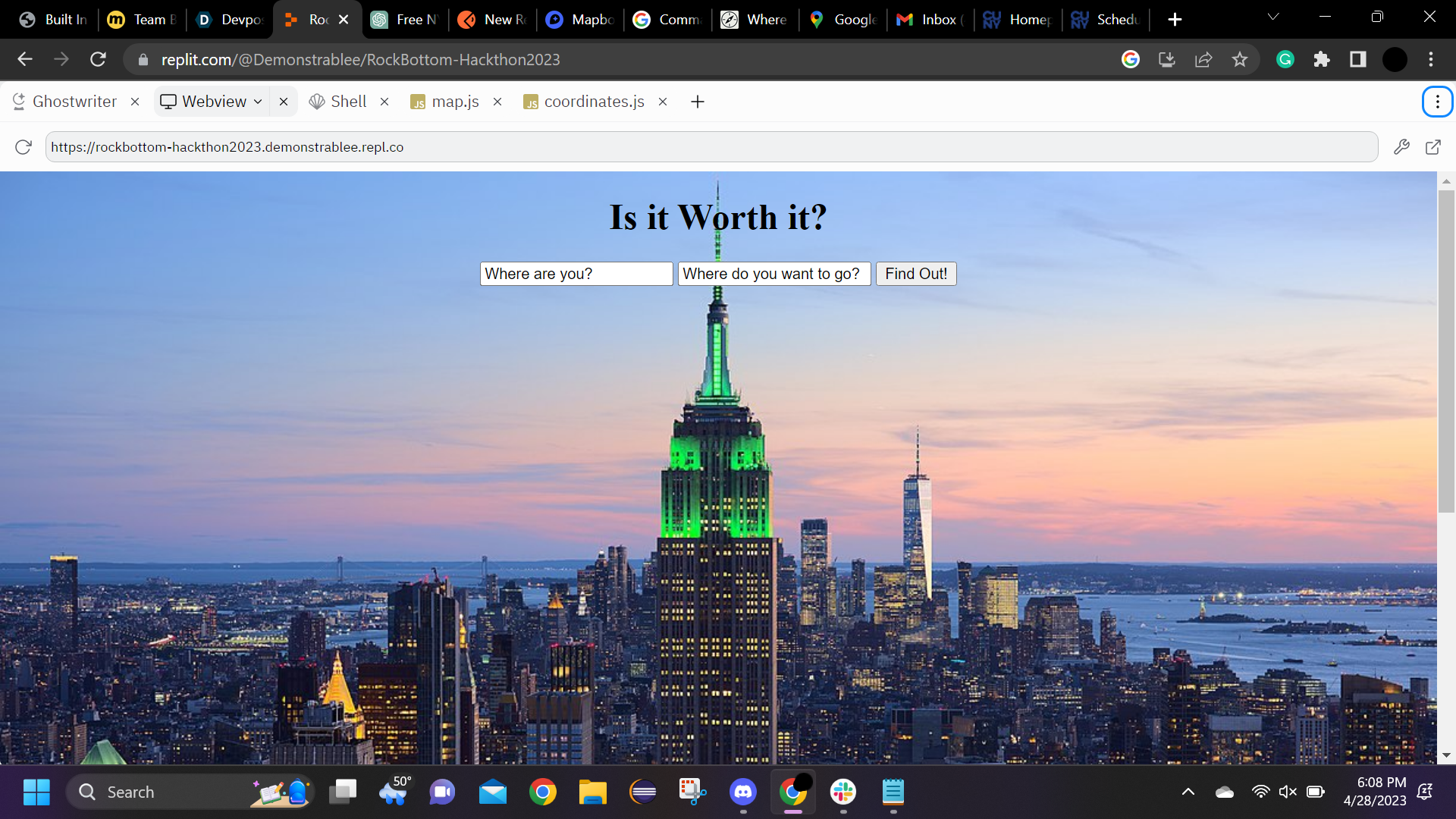Open the webview devtools wrench icon
The image size is (1456, 819).
(x=1401, y=147)
